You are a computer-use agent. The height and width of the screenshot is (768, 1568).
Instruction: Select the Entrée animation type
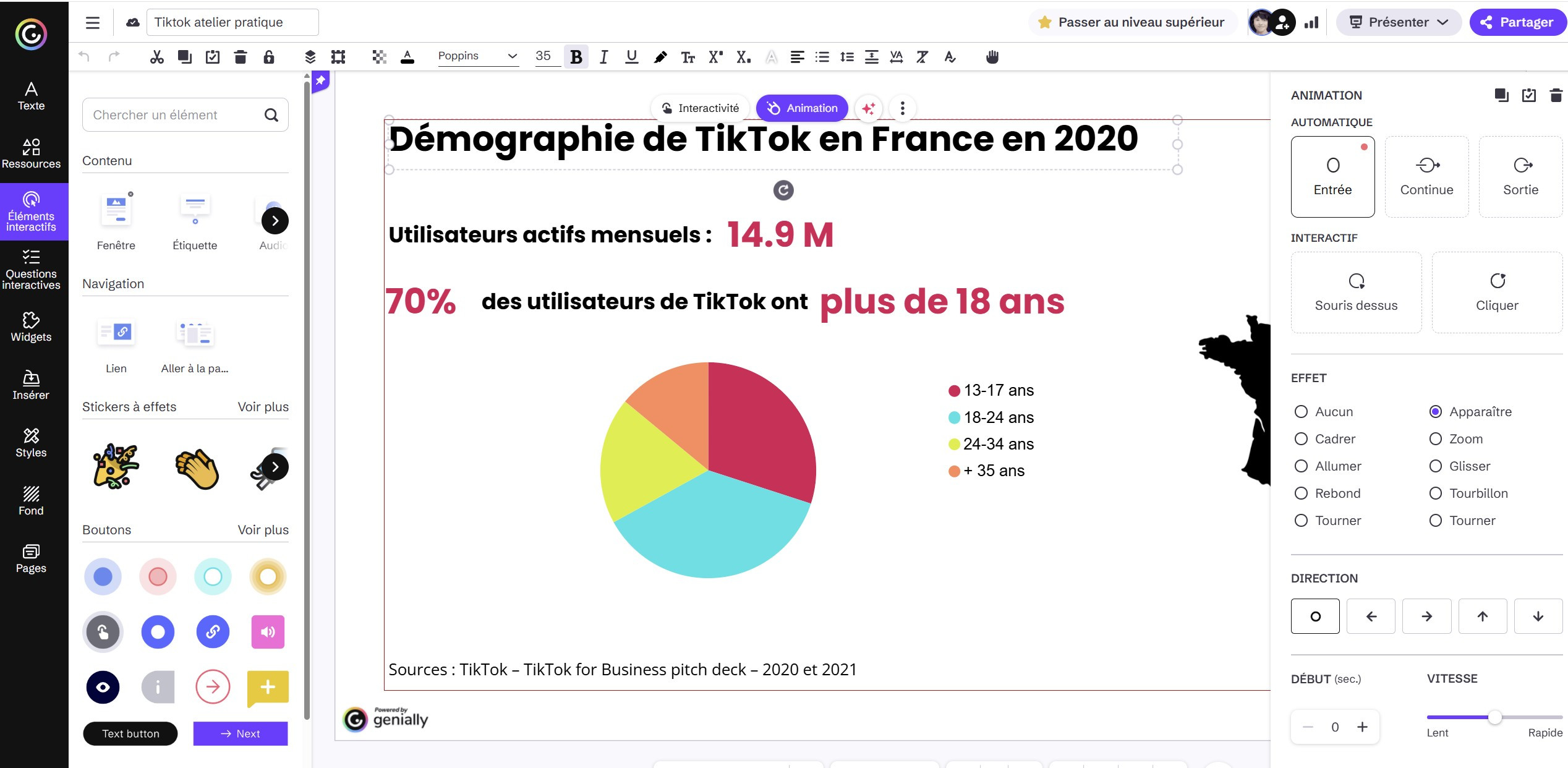click(x=1333, y=177)
